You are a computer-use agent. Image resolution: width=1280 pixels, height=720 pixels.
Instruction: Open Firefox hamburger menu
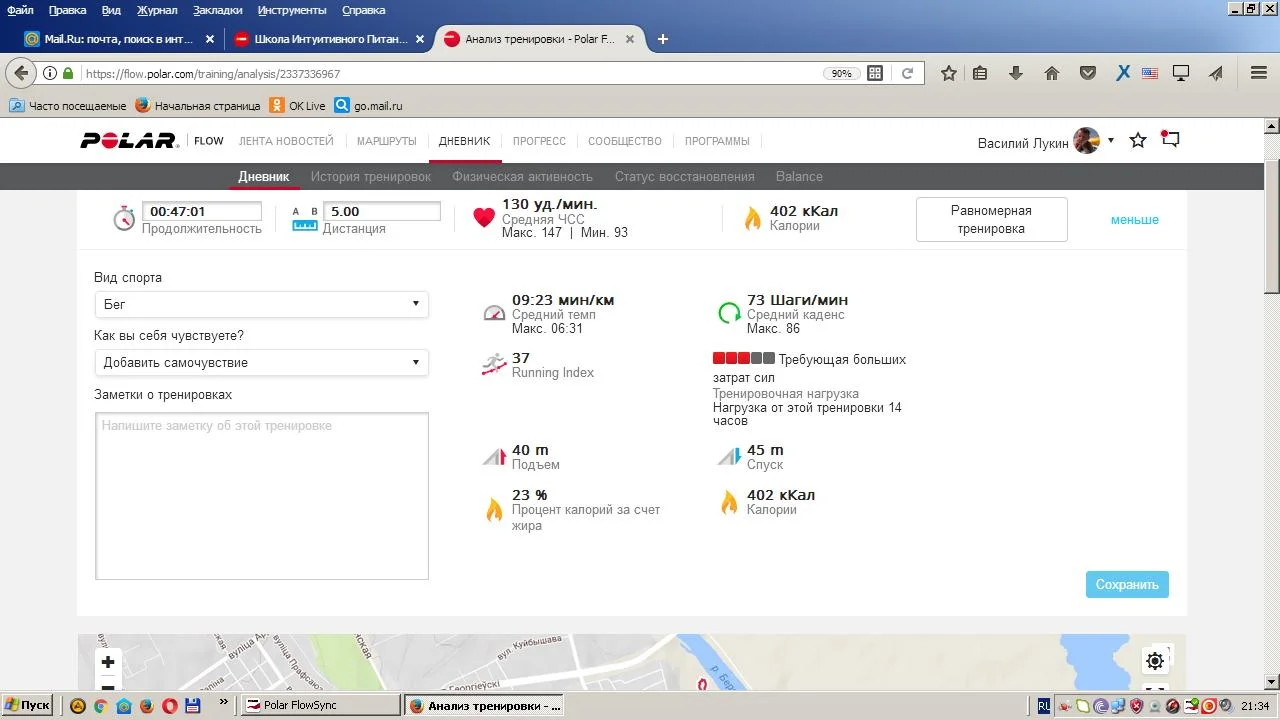[x=1259, y=73]
